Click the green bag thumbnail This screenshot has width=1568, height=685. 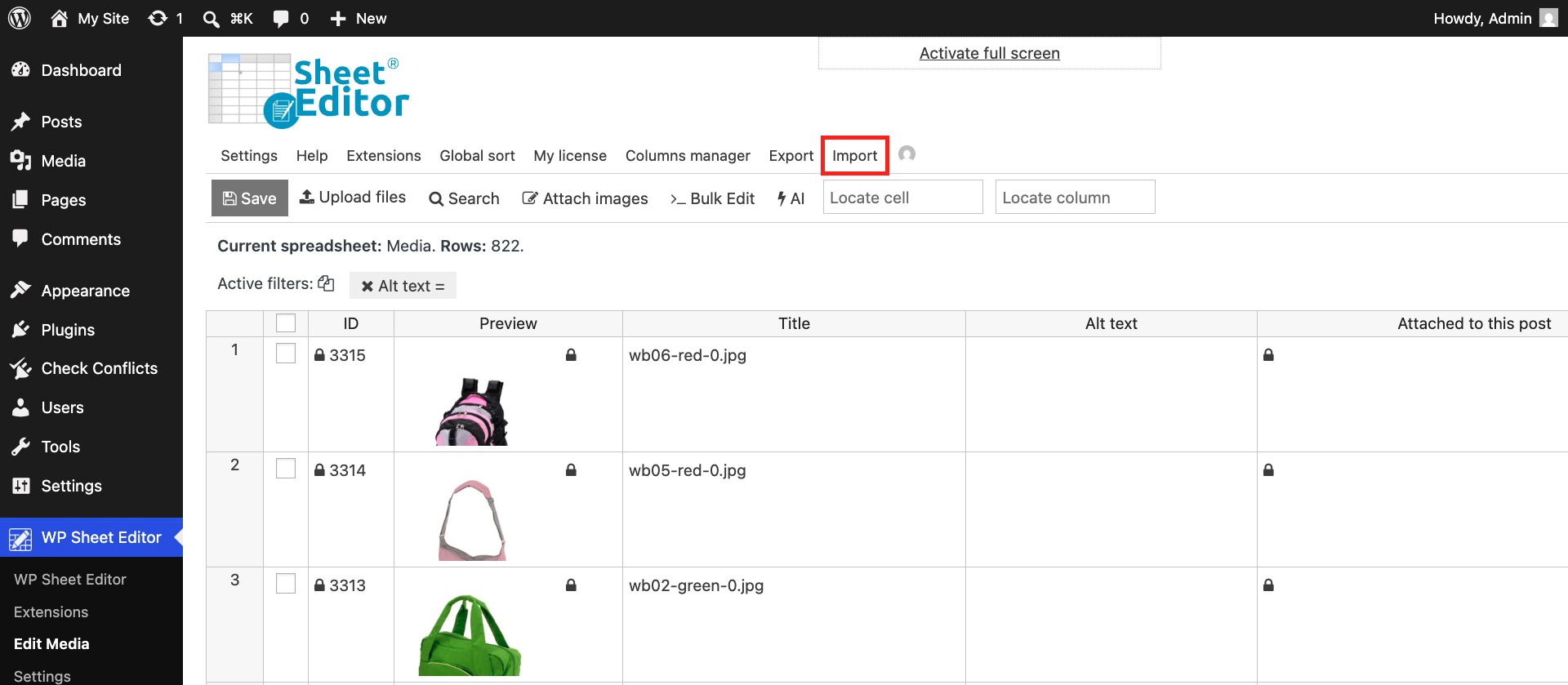coord(470,635)
